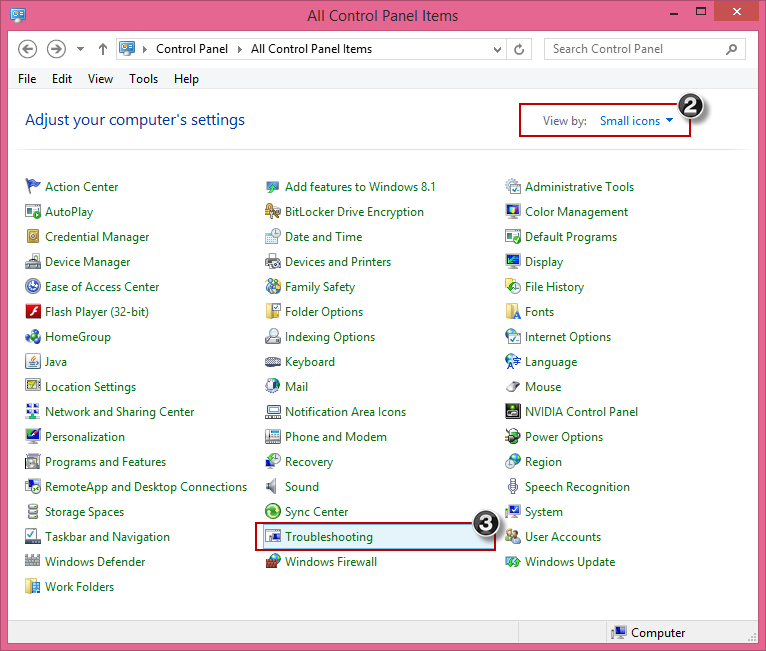Open the File menu
The image size is (766, 651).
coord(27,79)
